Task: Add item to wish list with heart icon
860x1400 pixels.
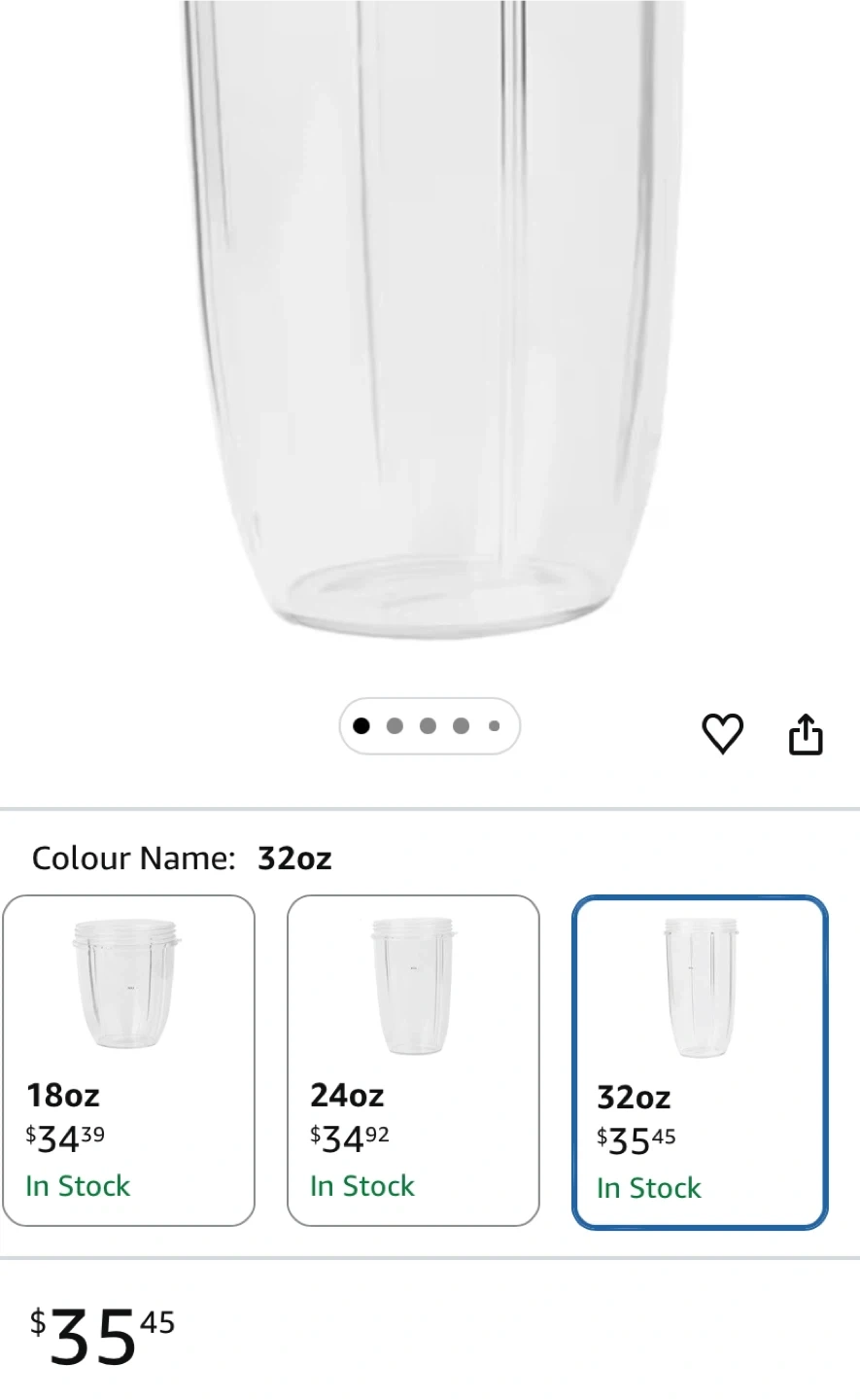Action: coord(722,733)
